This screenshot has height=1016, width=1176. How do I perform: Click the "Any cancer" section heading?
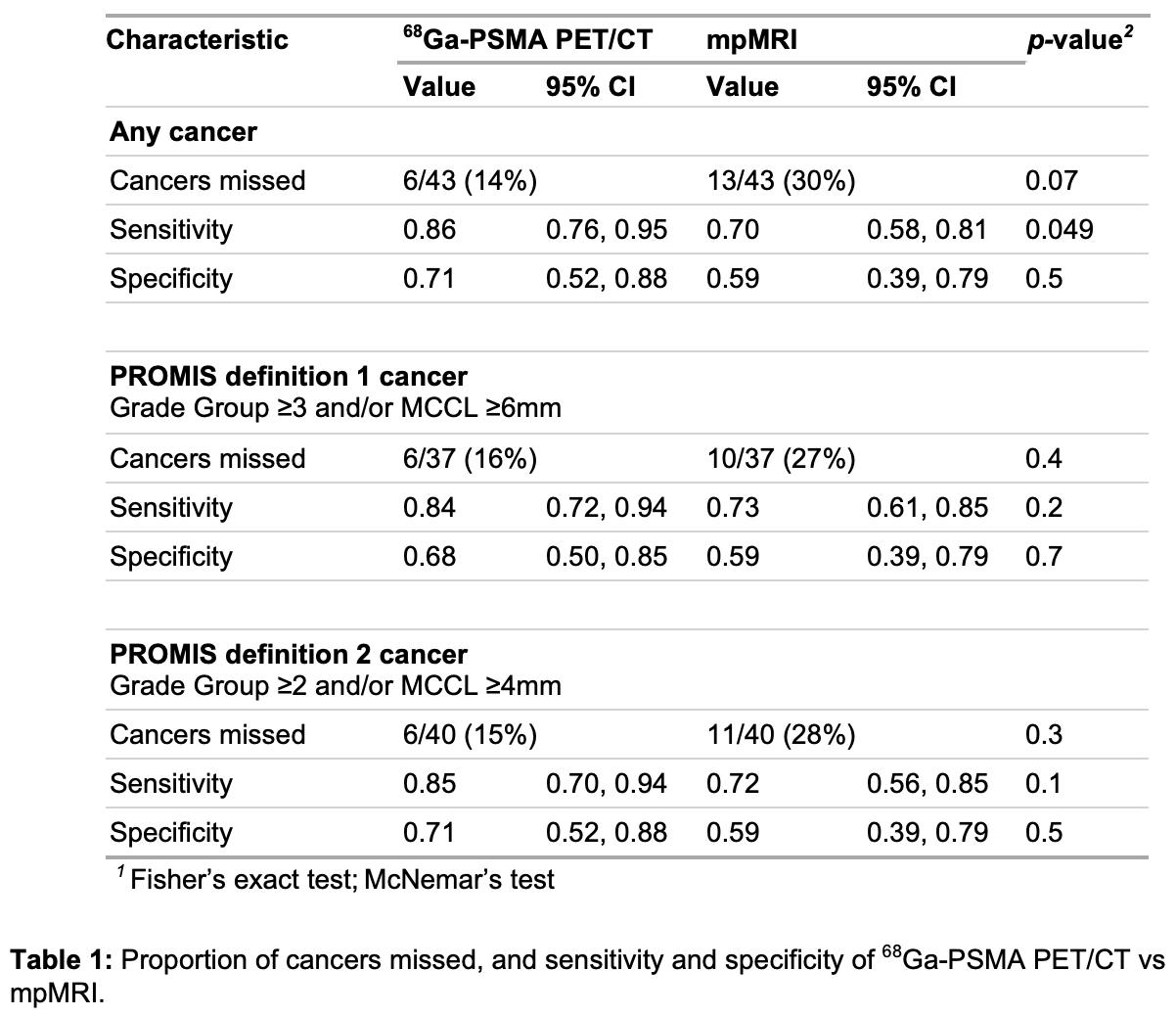[x=183, y=132]
